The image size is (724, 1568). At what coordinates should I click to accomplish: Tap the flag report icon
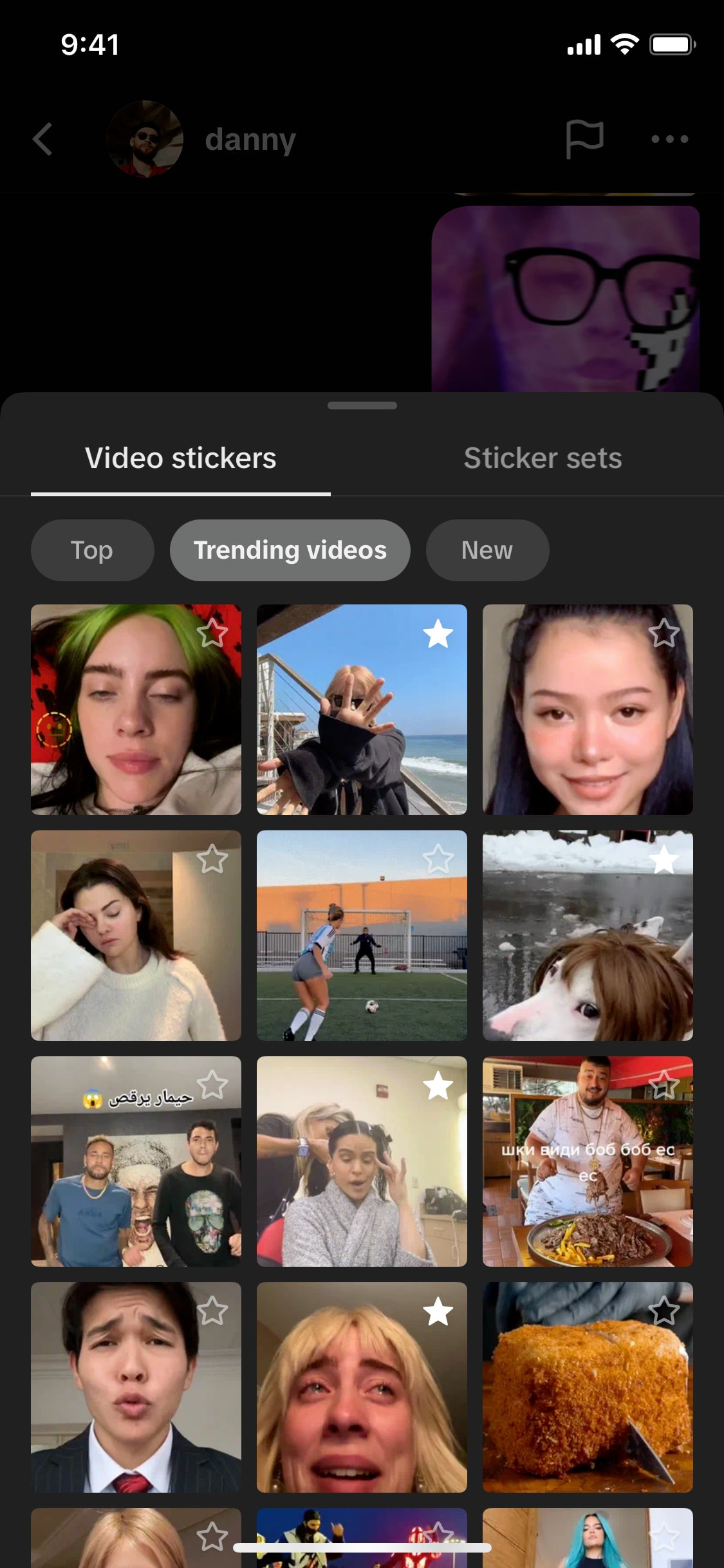(x=584, y=139)
